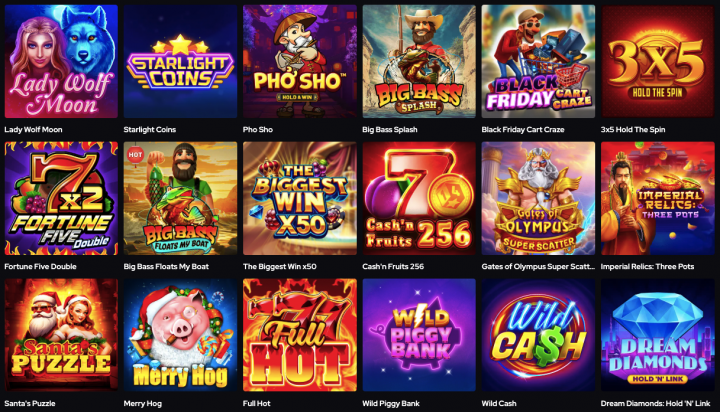Open the Lady Wolf Moon game thumbnail
Viewport: 720px width, 412px height.
[x=61, y=62]
